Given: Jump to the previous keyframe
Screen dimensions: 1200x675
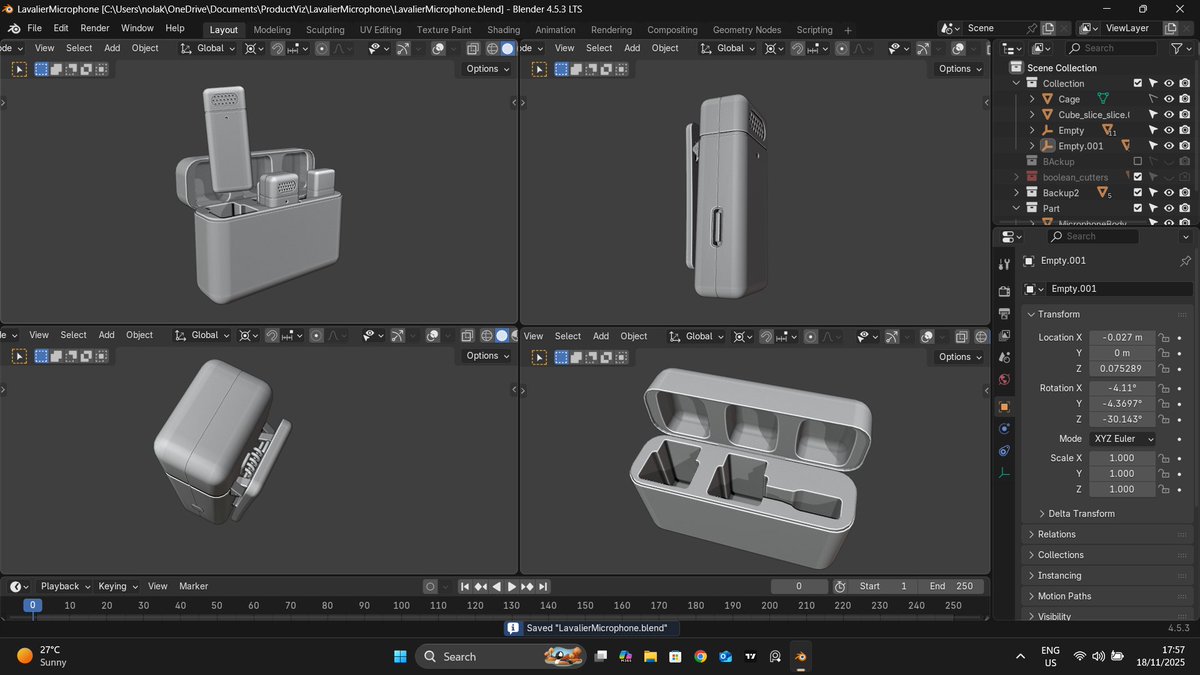Looking at the screenshot, I should point(481,587).
